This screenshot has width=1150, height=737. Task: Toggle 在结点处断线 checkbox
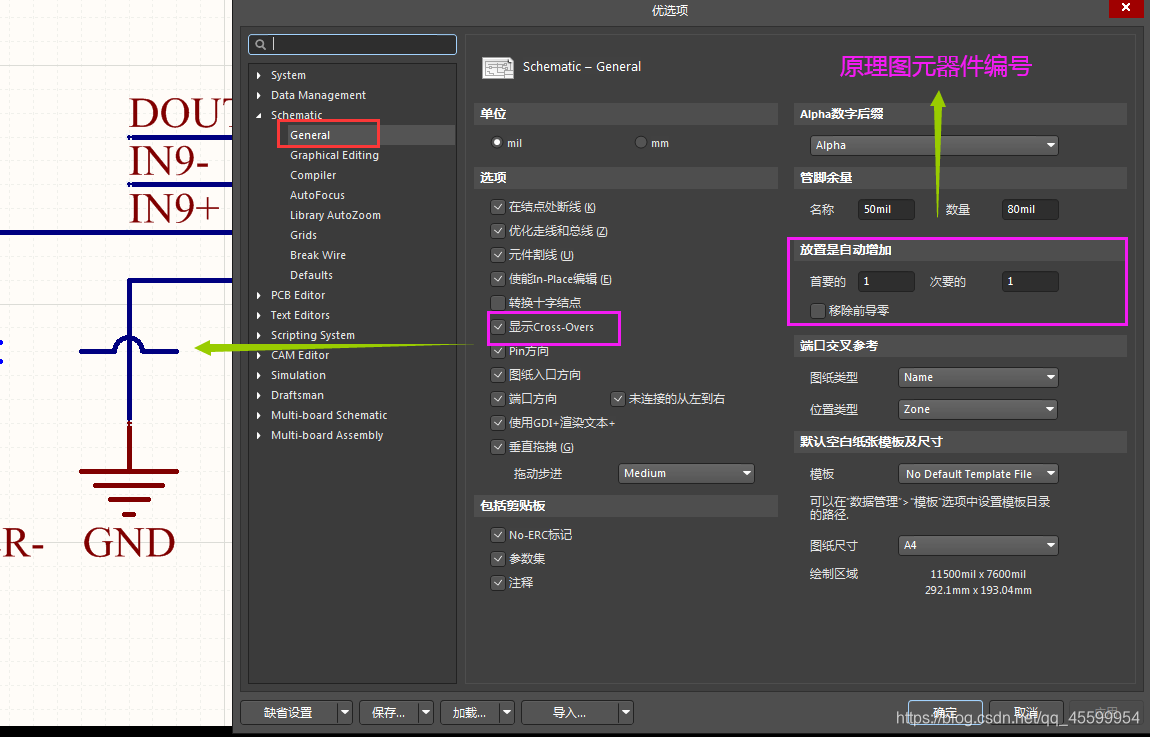498,208
